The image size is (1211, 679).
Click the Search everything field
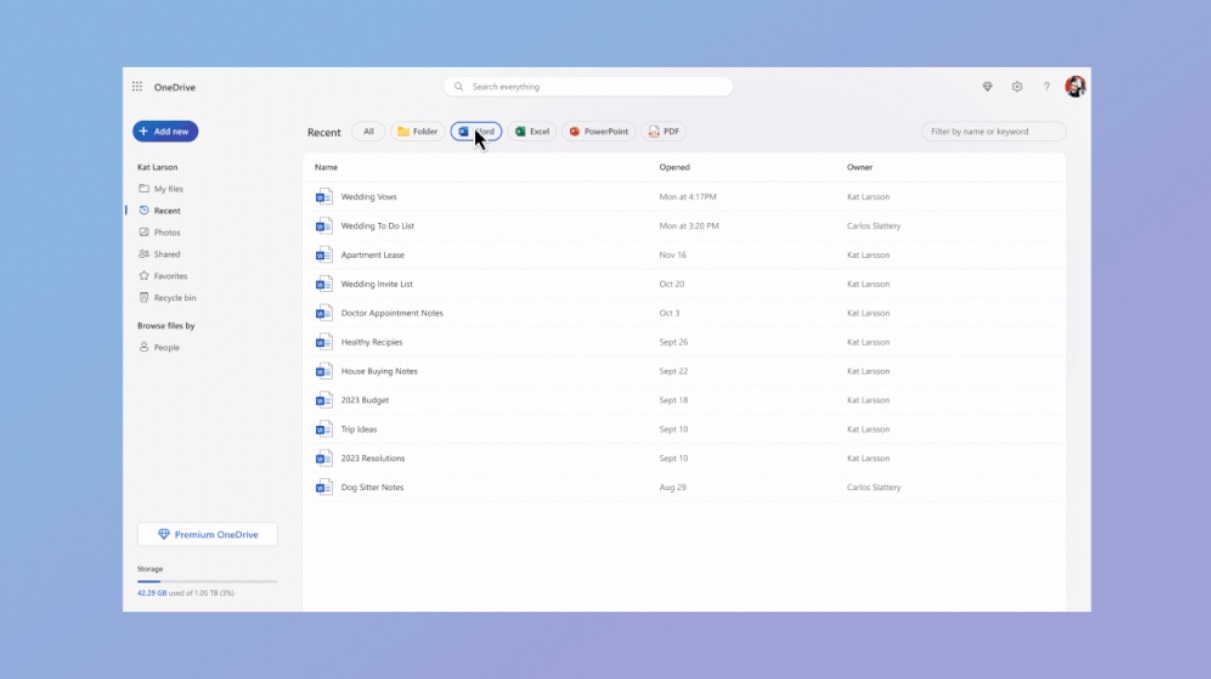point(588,87)
